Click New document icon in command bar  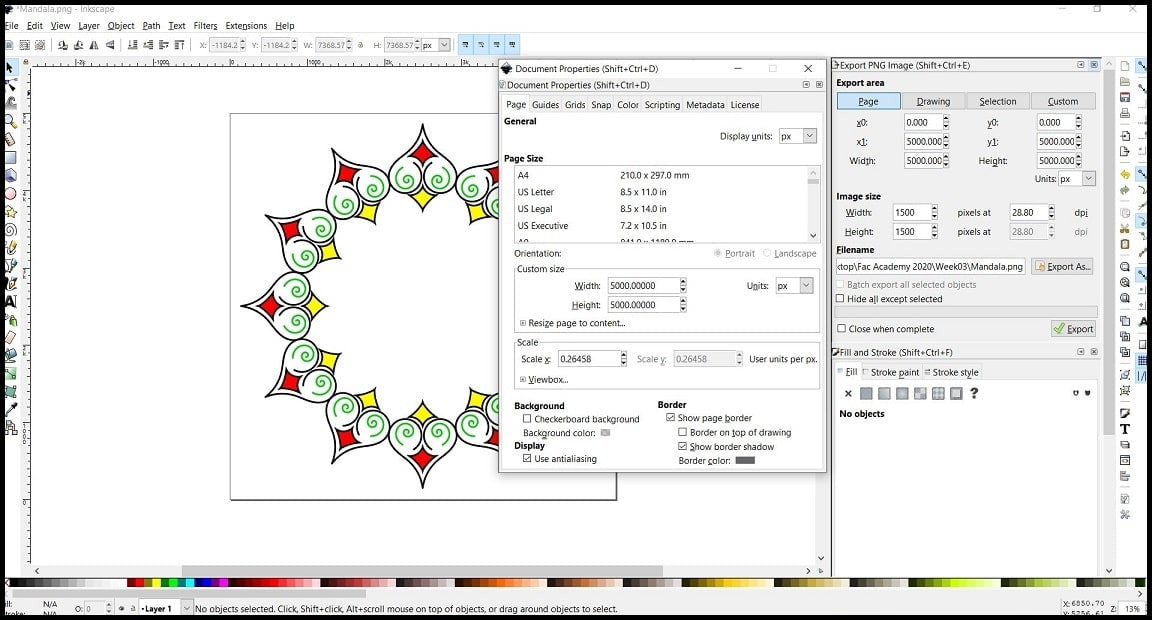click(x=1125, y=65)
